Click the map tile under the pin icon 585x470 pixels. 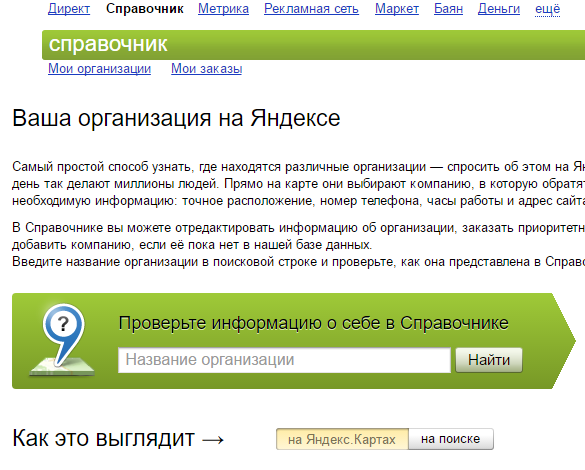tap(62, 367)
